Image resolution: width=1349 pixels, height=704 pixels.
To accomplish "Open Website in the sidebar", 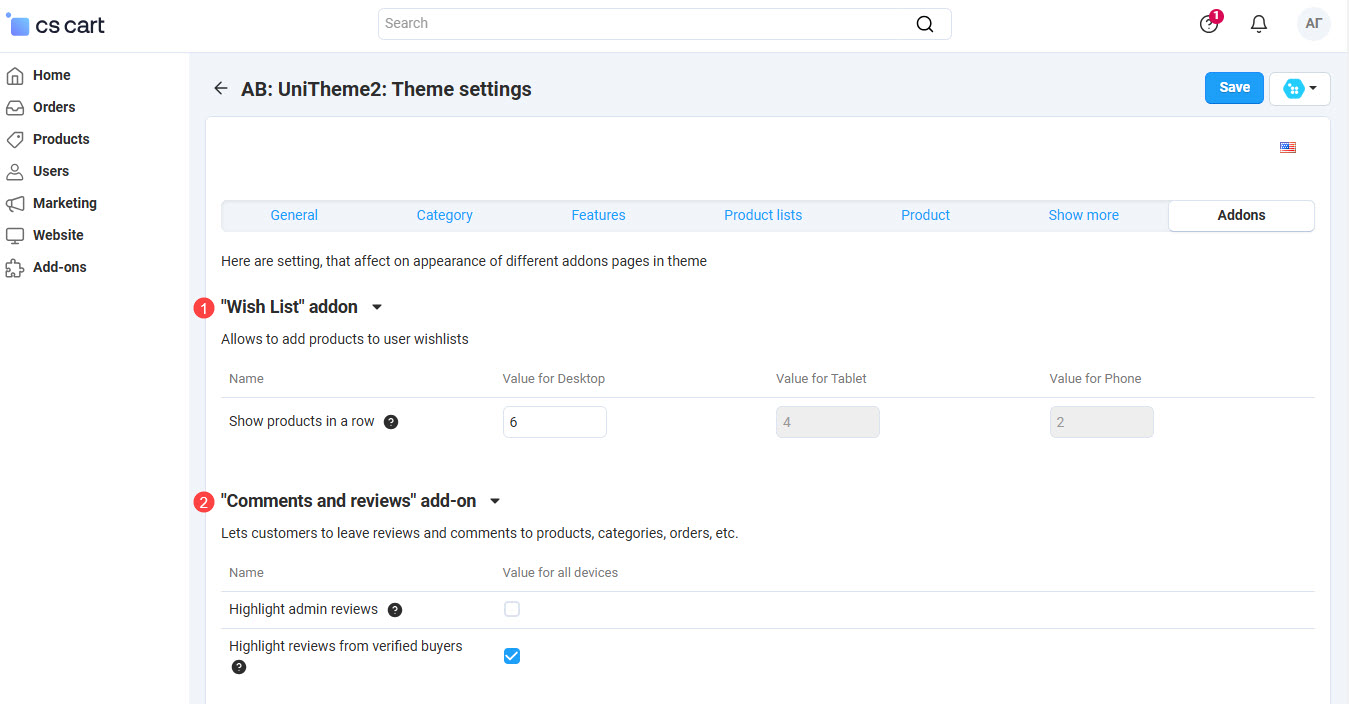I will (x=58, y=235).
